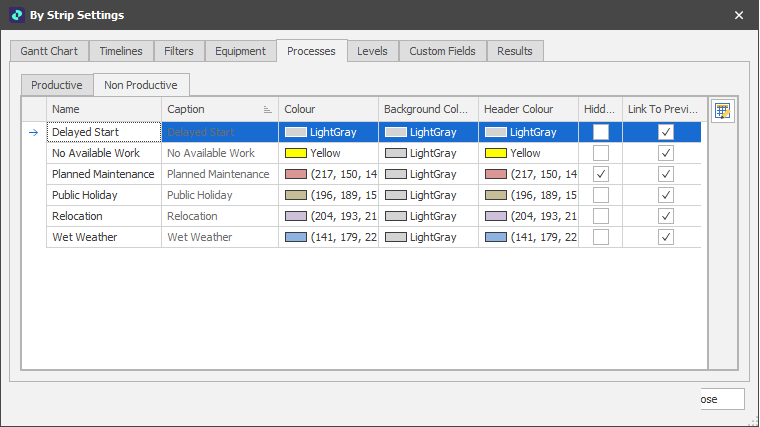Select the Relocation name cell
The height and width of the screenshot is (427, 760).
pyautogui.click(x=104, y=216)
